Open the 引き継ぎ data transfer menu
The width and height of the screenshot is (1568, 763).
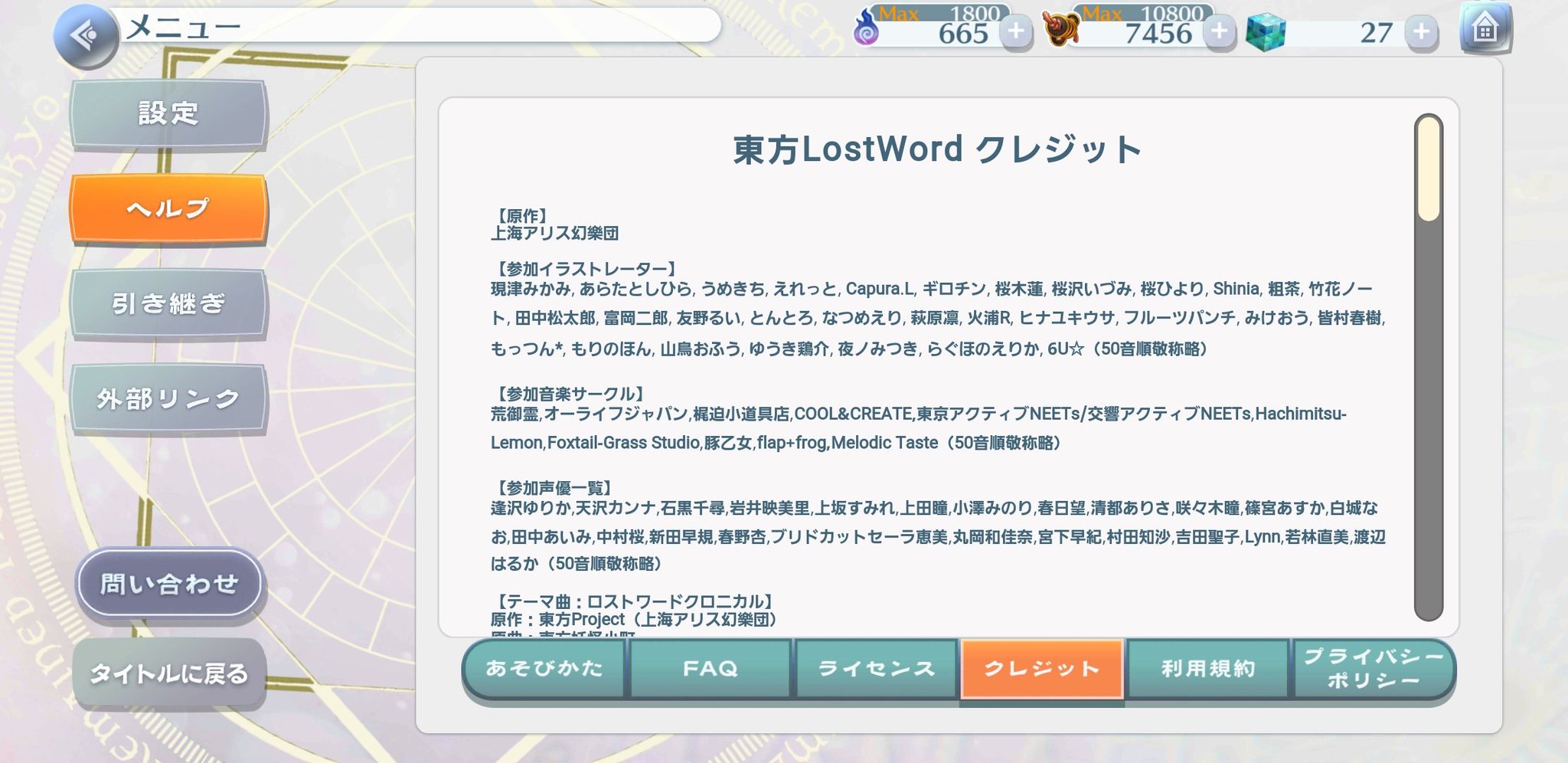[x=168, y=303]
